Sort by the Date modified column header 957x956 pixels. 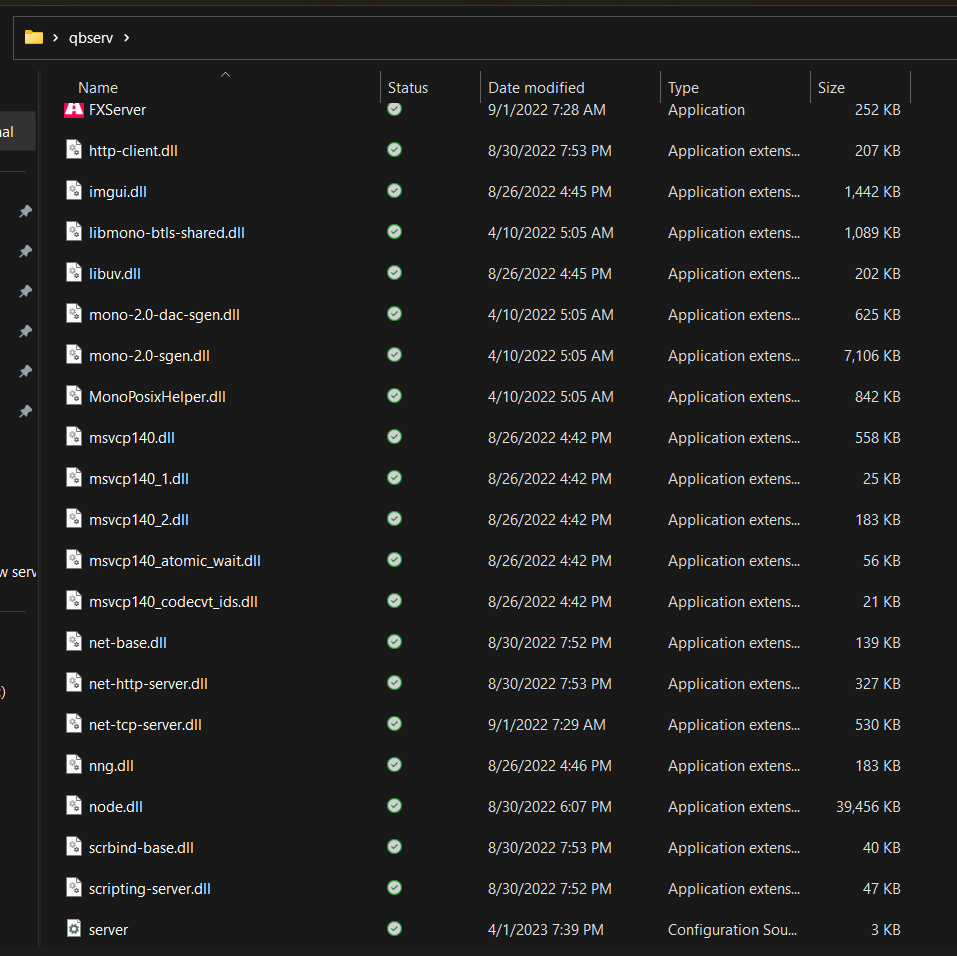point(535,87)
